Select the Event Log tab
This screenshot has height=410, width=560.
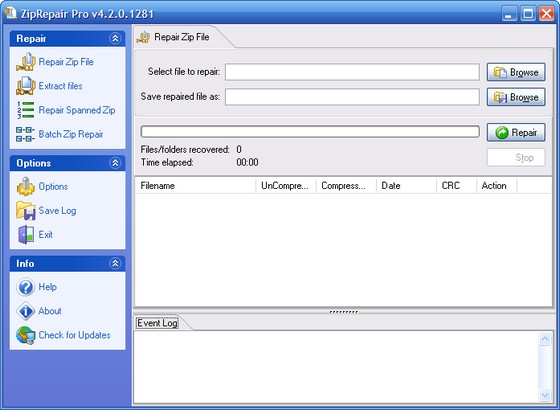158,323
